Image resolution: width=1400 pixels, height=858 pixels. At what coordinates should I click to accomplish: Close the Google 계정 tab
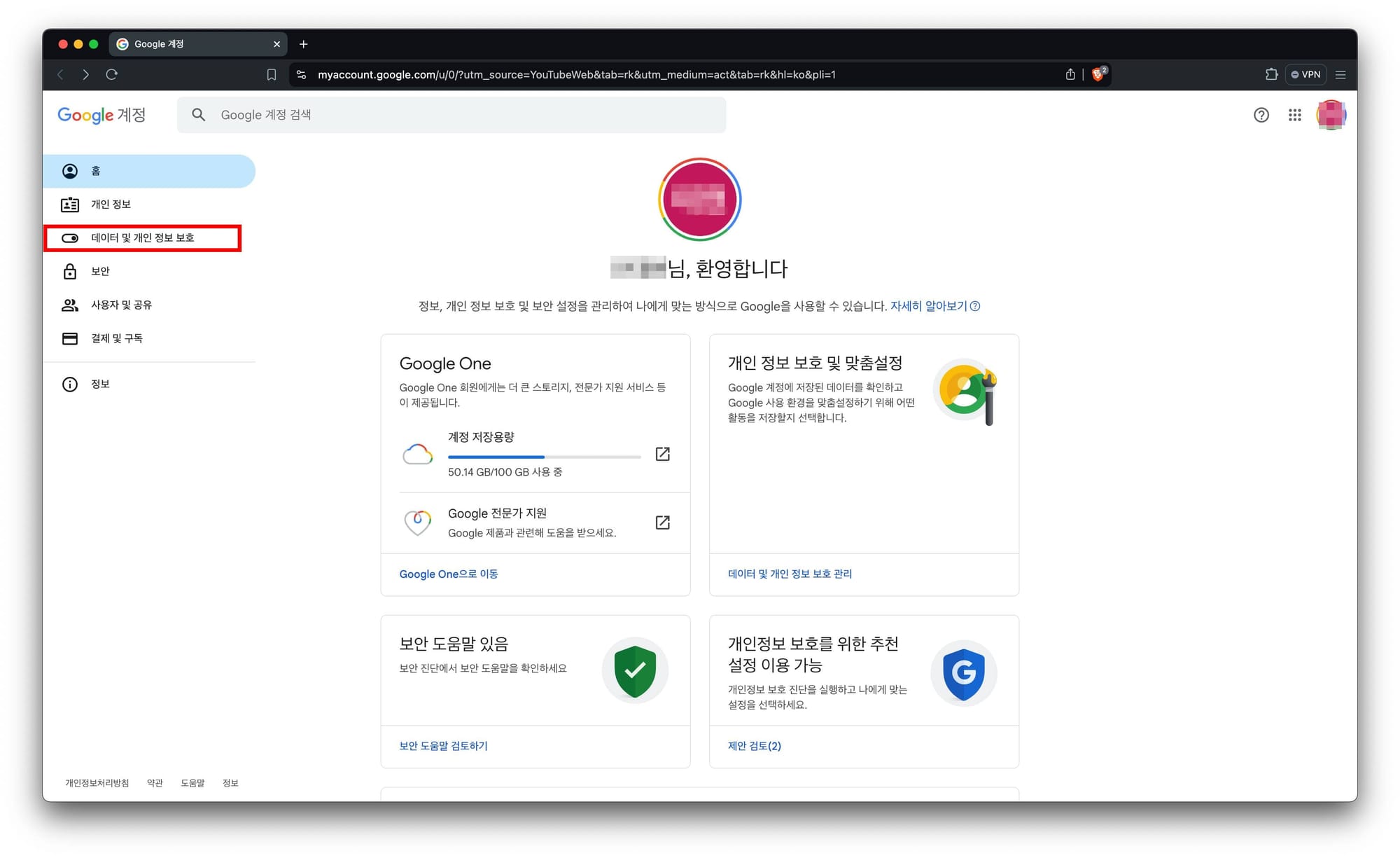pyautogui.click(x=276, y=44)
